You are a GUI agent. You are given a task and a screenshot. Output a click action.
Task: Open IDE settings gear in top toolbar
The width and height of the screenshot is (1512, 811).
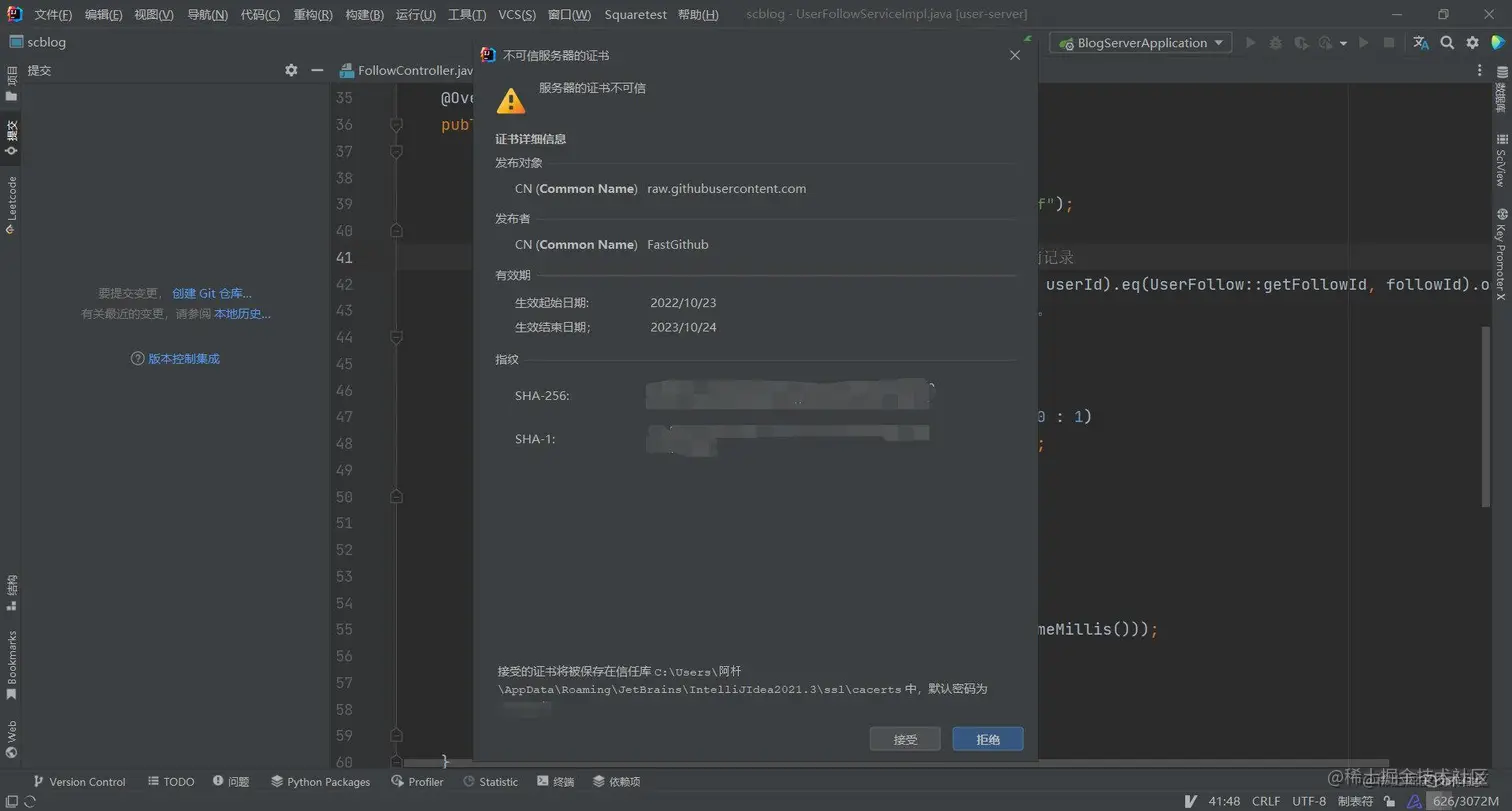point(1472,43)
